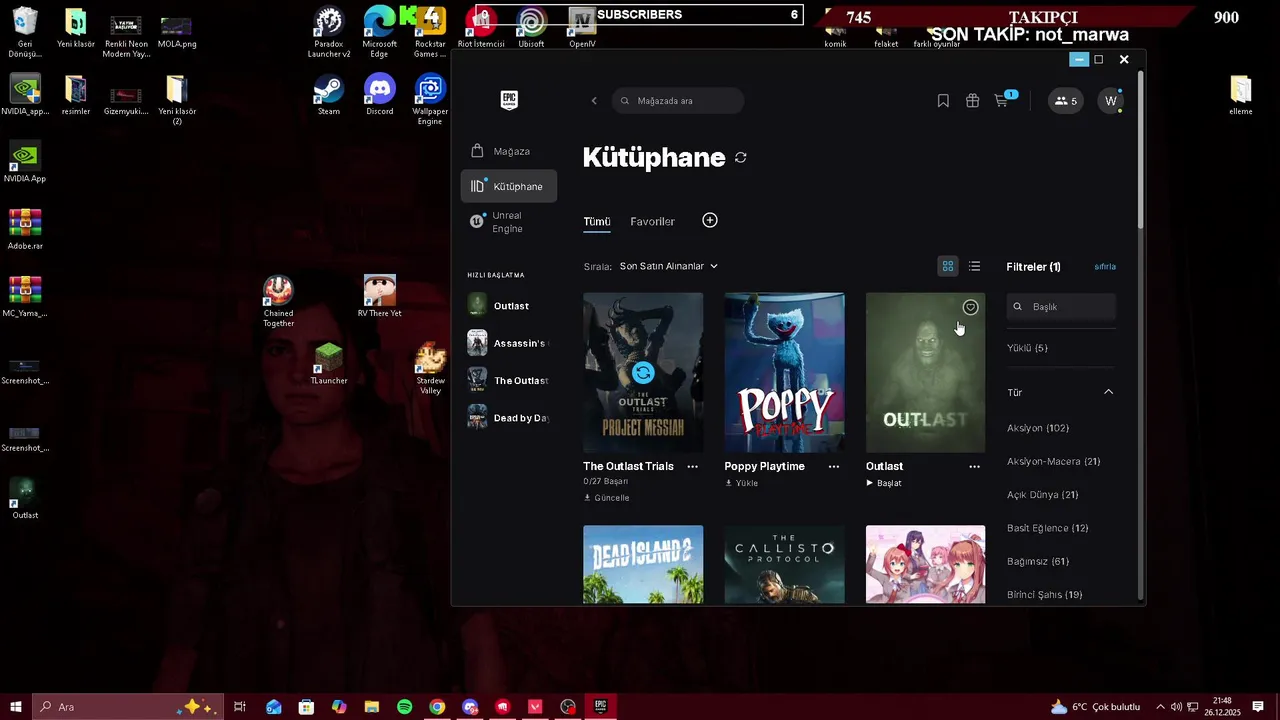Select Unreal Engine in the sidebar
1280x720 pixels.
point(509,222)
